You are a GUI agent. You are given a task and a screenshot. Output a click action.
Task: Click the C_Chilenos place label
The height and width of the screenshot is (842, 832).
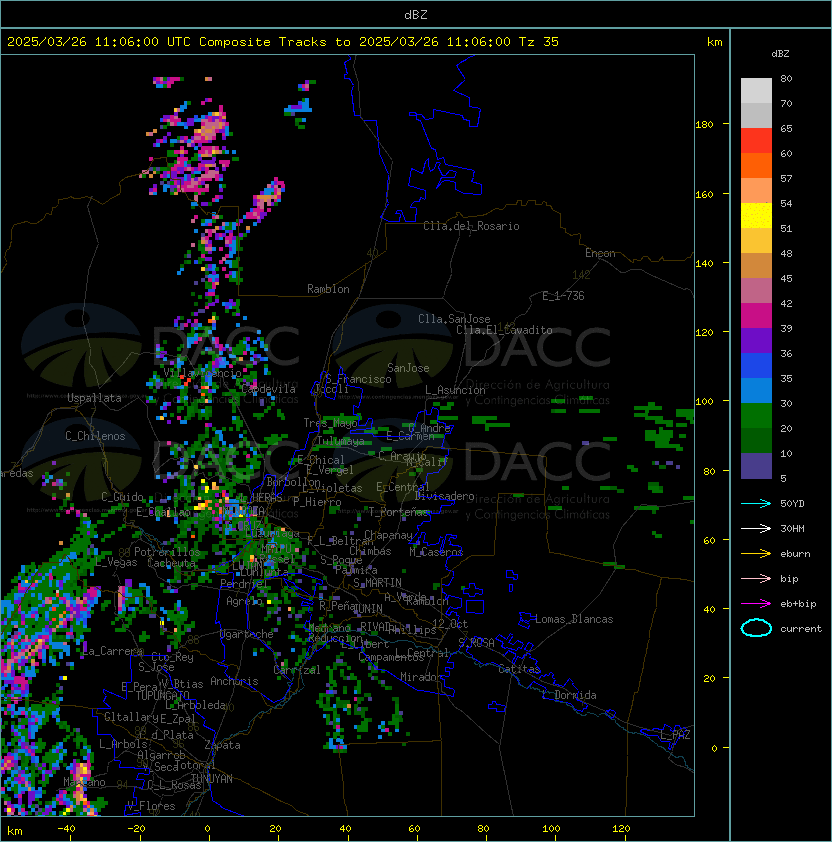tap(95, 436)
